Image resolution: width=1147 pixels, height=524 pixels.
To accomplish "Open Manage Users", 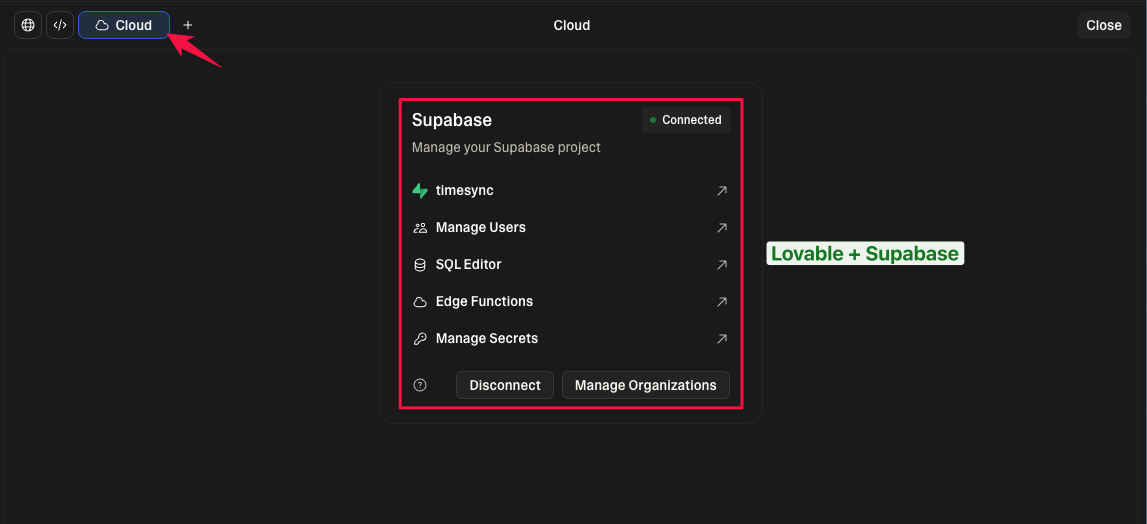I will 480,227.
